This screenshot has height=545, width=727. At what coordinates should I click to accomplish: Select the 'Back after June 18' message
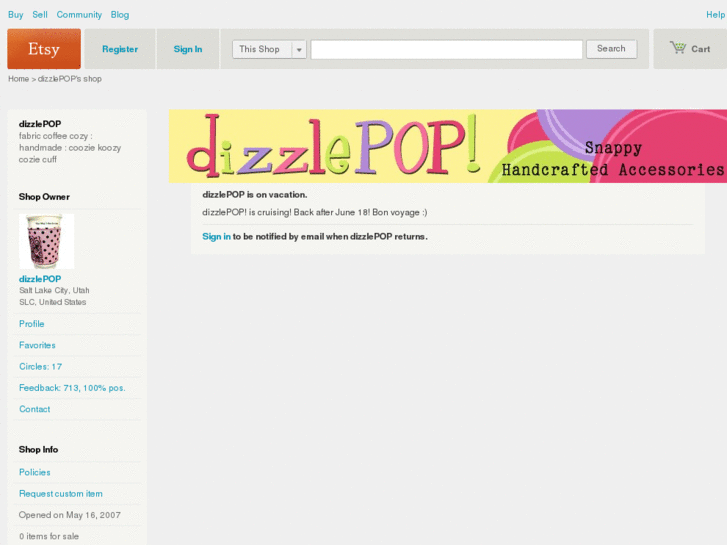[315, 212]
